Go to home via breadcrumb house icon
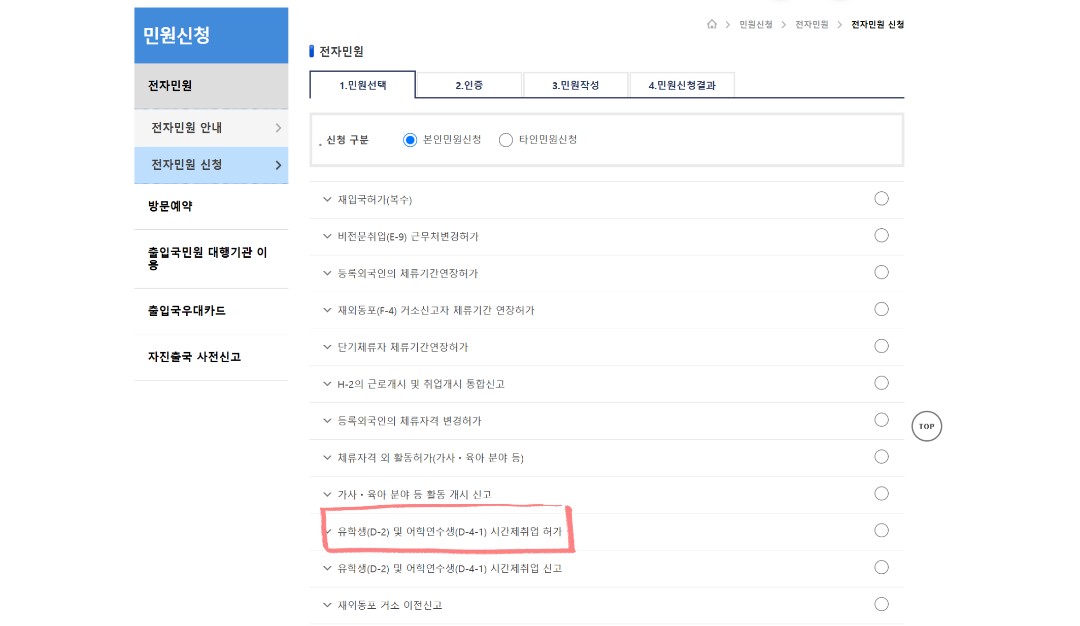The height and width of the screenshot is (626, 1080). click(x=712, y=24)
